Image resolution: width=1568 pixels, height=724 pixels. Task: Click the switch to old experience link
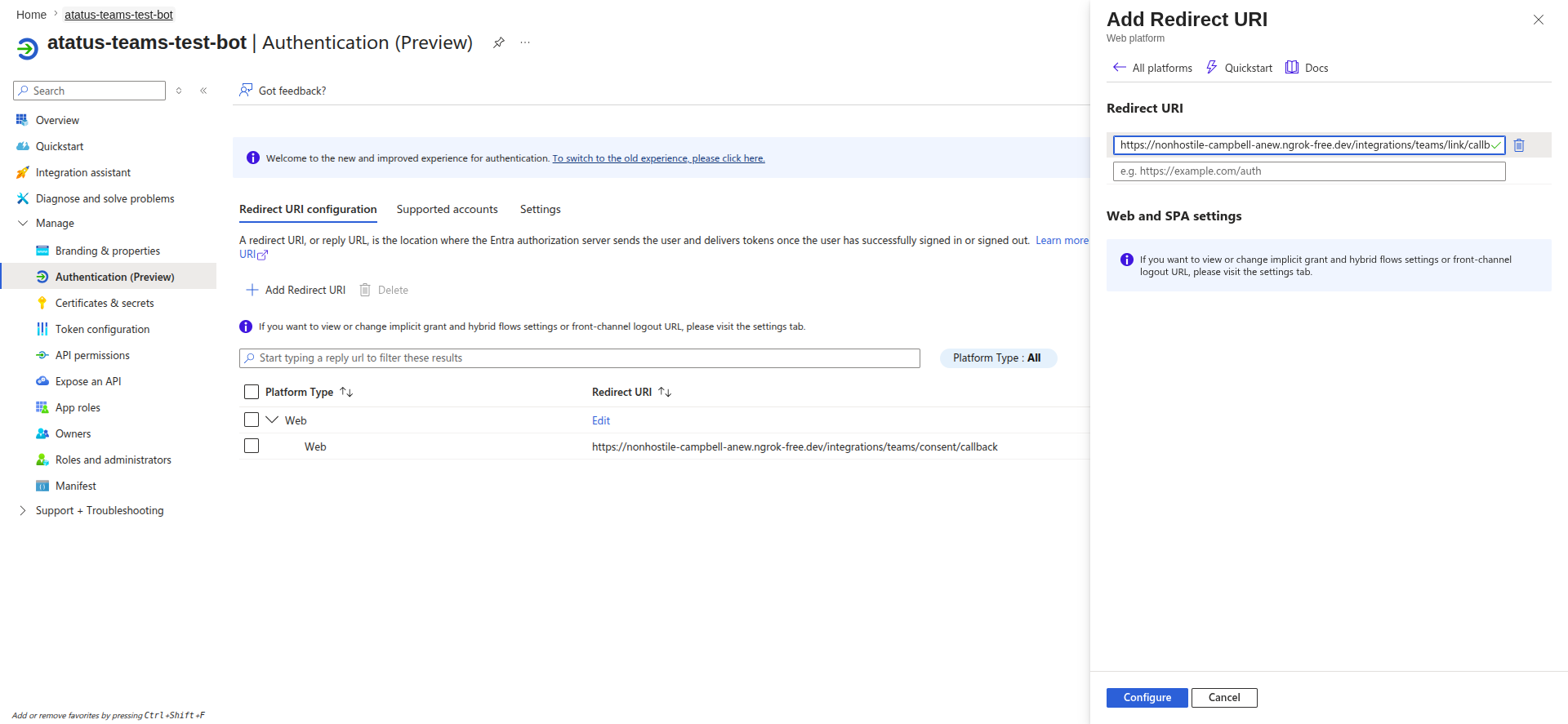[658, 158]
